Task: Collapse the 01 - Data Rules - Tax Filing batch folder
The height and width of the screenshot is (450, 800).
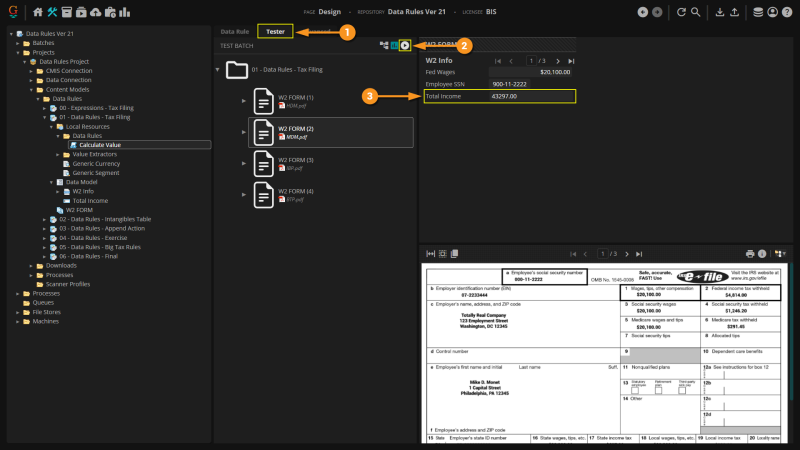Action: coord(217,70)
